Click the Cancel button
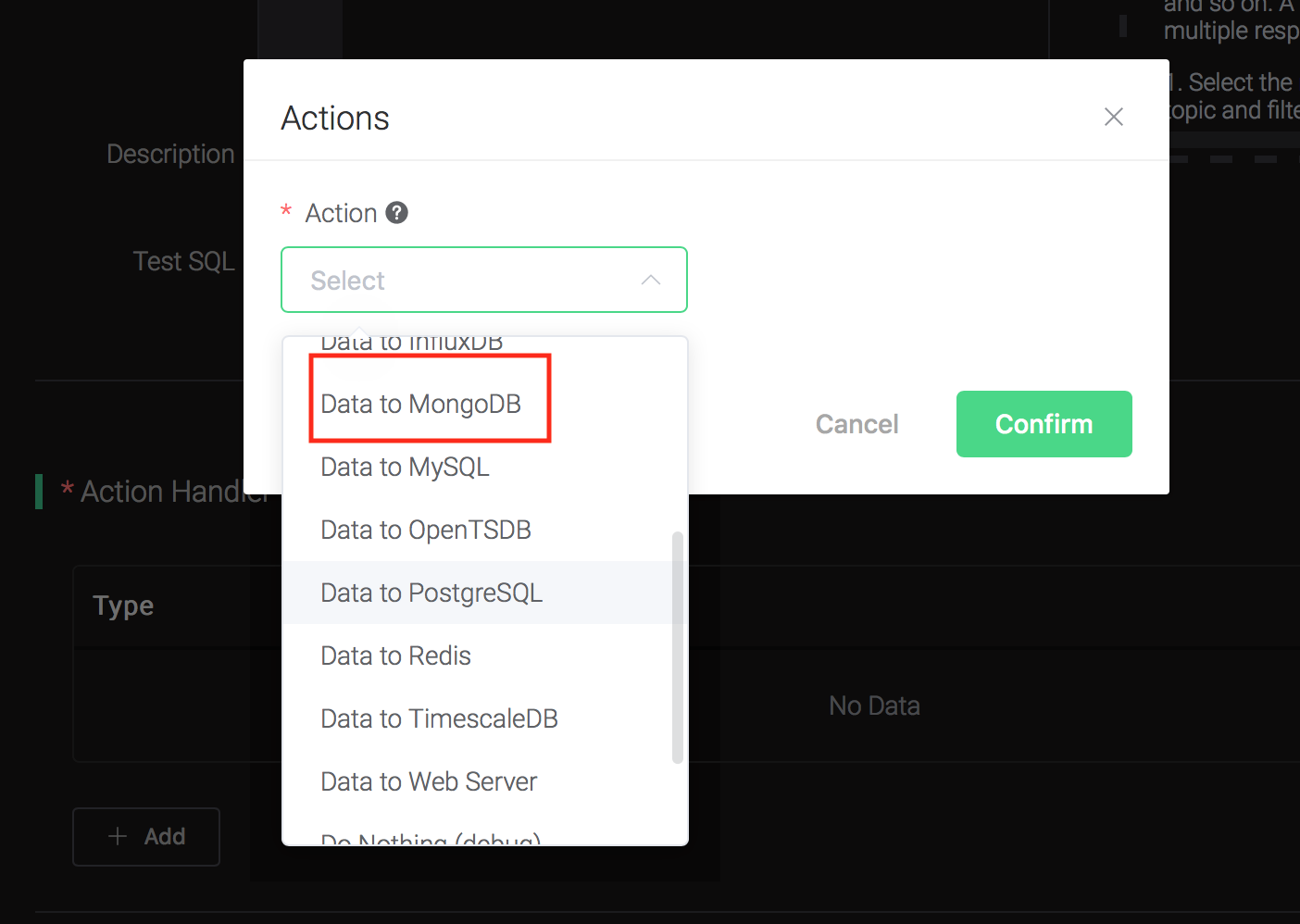The width and height of the screenshot is (1300, 924). pos(856,424)
